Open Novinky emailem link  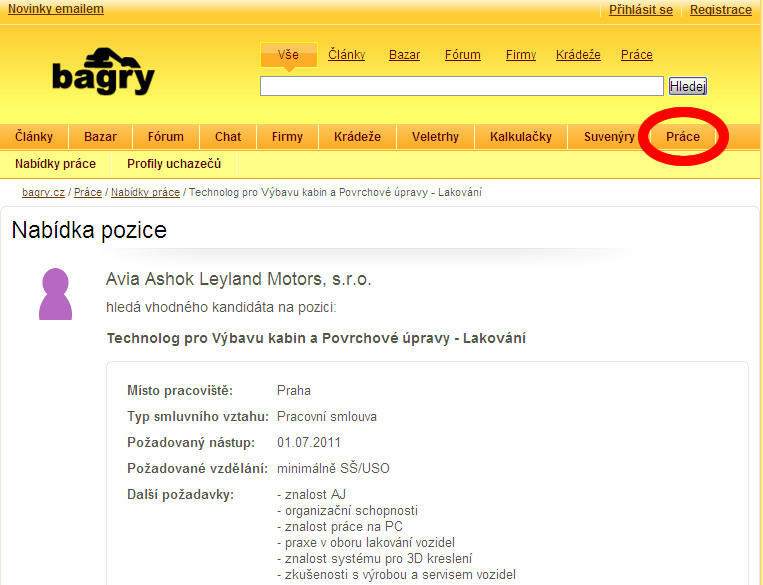(x=55, y=9)
